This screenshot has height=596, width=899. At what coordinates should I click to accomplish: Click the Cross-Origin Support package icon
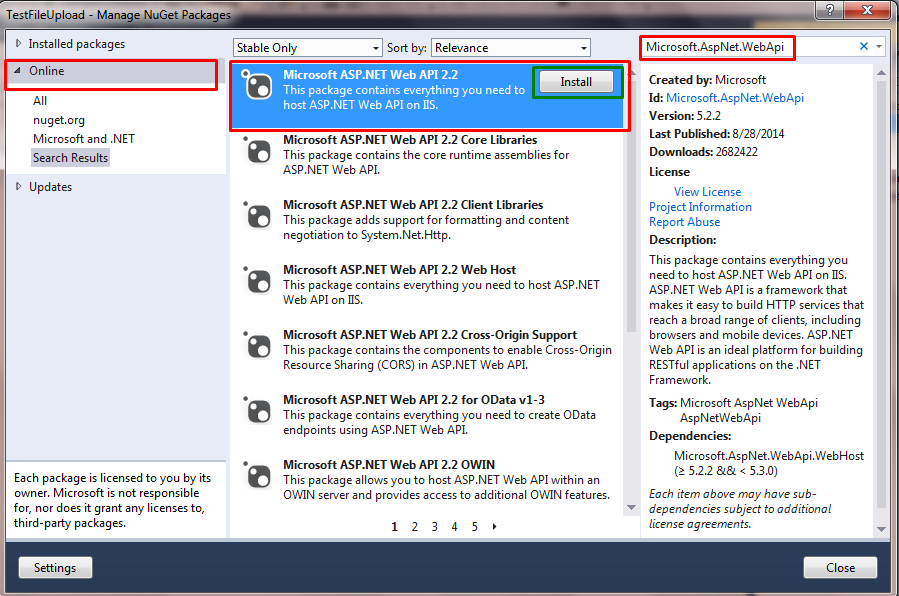(257, 346)
